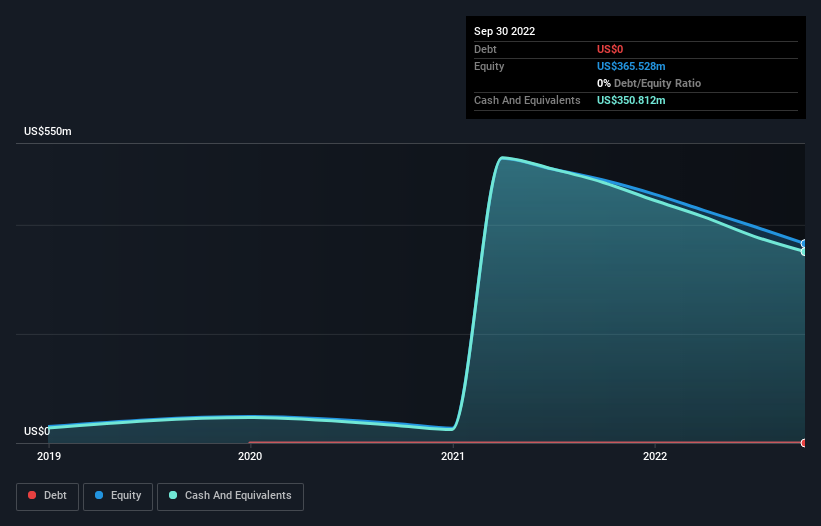Toggle the Equity legend button
821x526 pixels.
(118, 496)
